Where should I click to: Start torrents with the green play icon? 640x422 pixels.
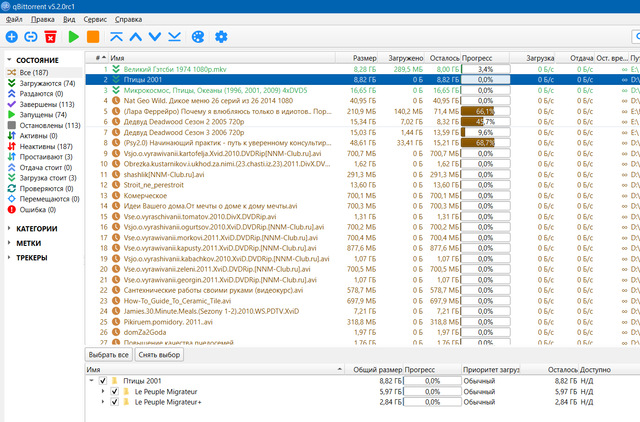[74, 37]
